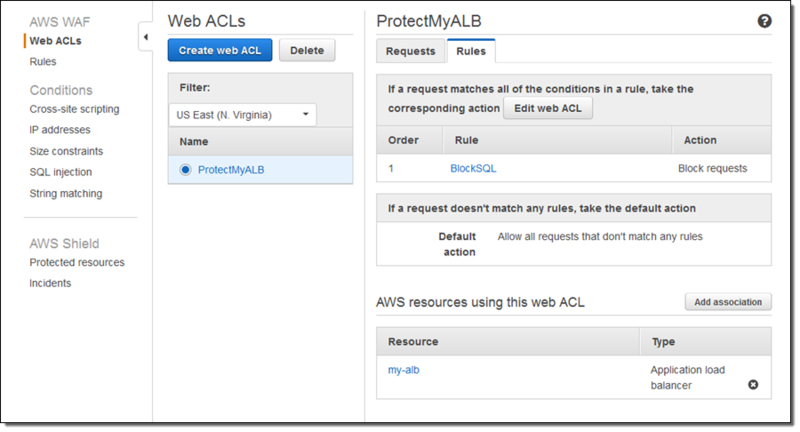Open Incidents under AWS Shield
800x432 pixels.
[50, 284]
